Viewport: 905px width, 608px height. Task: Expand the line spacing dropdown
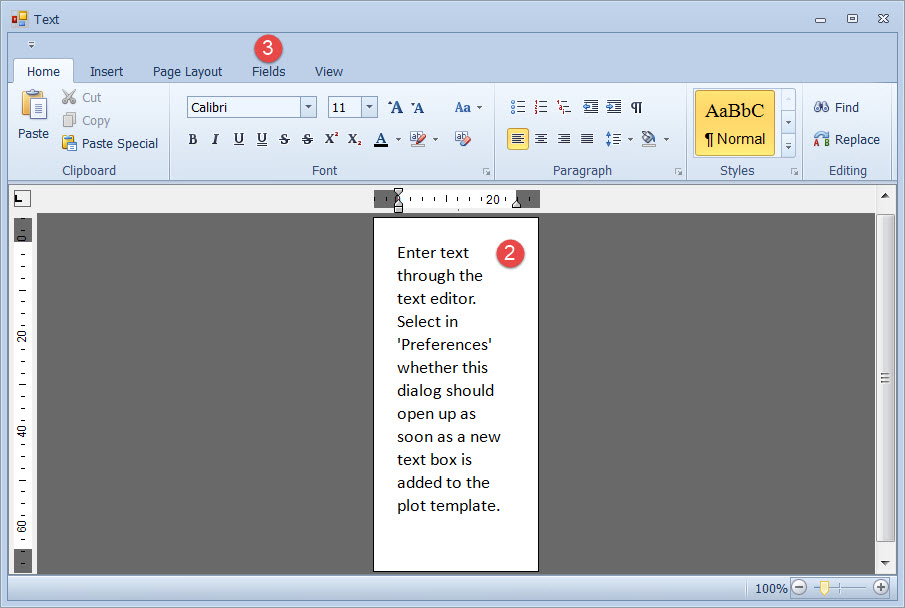[x=630, y=139]
